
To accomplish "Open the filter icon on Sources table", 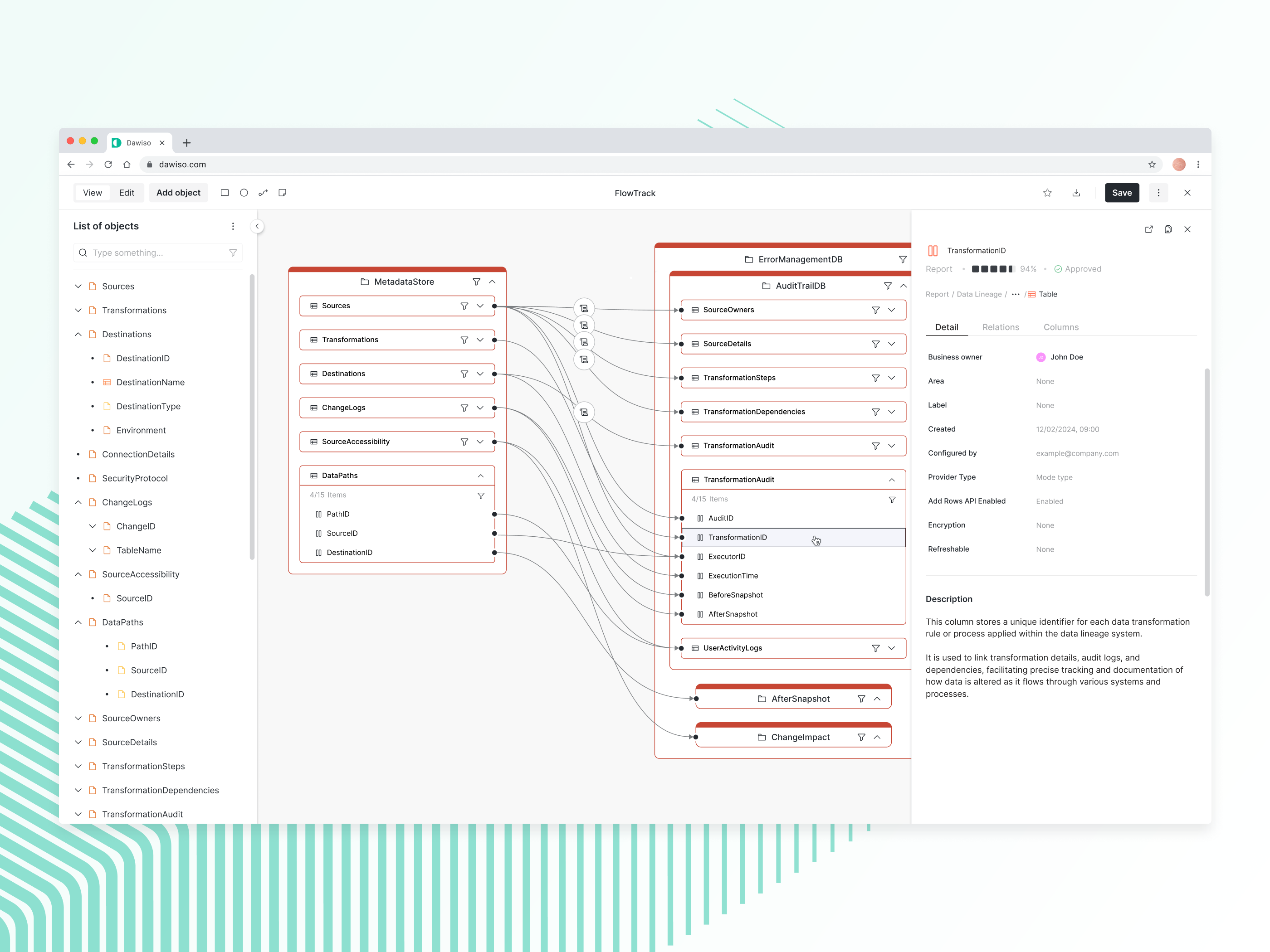I will pos(464,305).
